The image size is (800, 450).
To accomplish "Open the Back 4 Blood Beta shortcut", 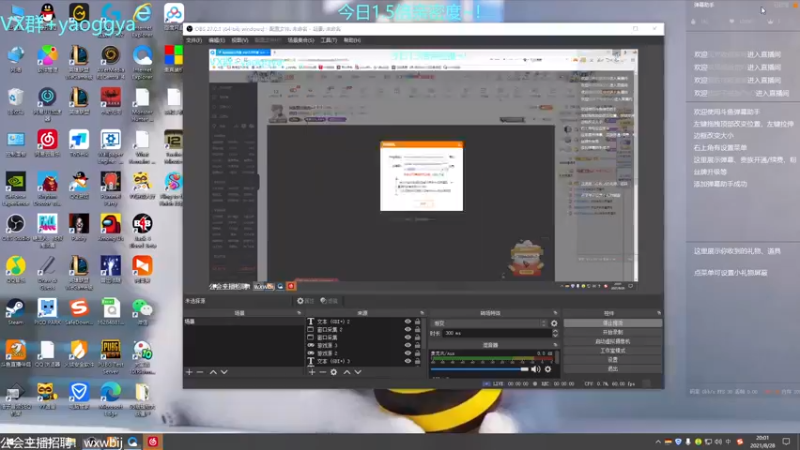I will click(142, 231).
